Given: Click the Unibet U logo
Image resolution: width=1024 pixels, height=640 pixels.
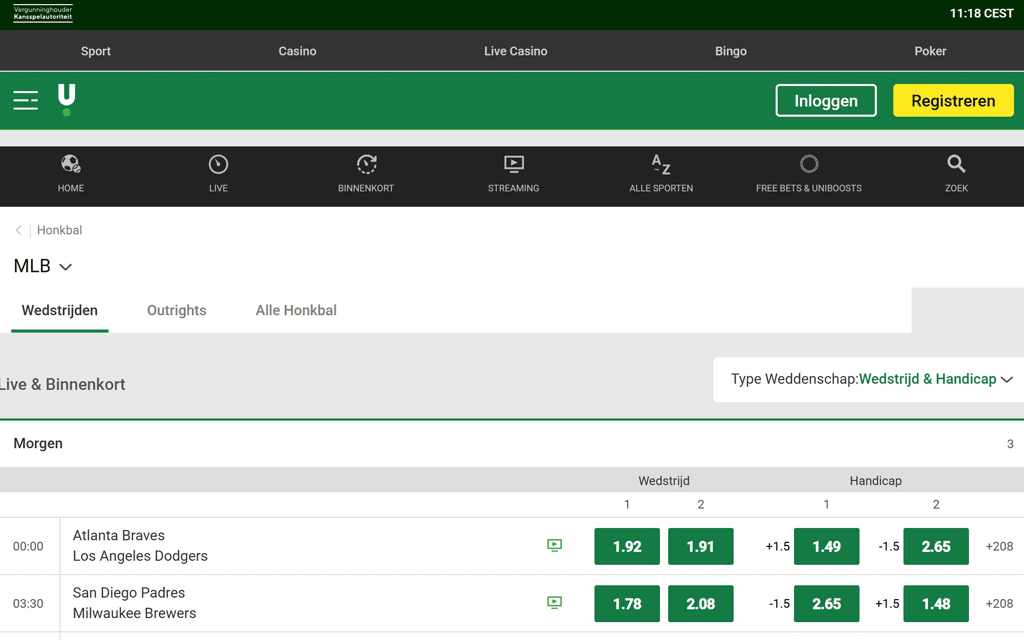Looking at the screenshot, I should [67, 100].
